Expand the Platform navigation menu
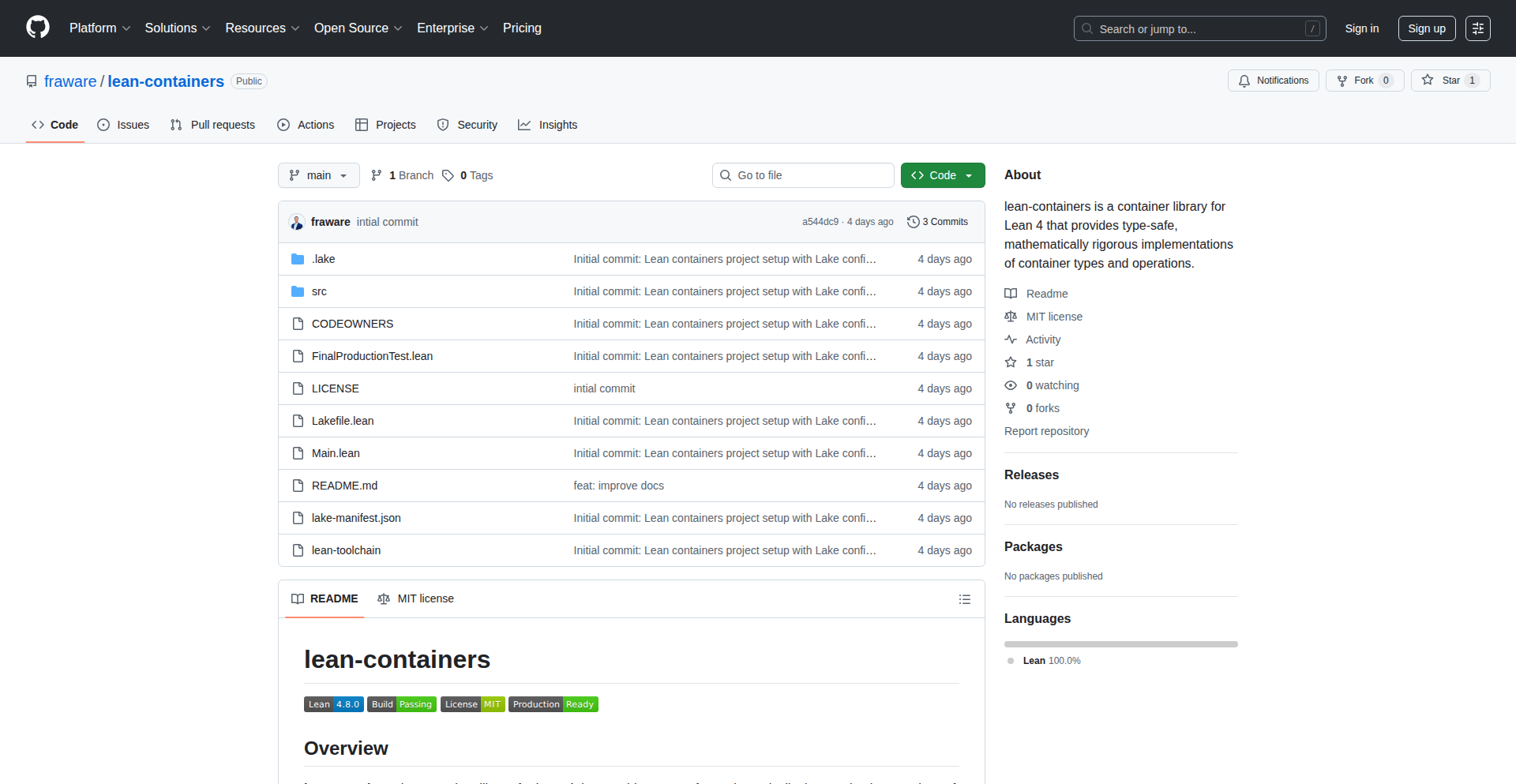This screenshot has width=1516, height=784. pos(99,28)
